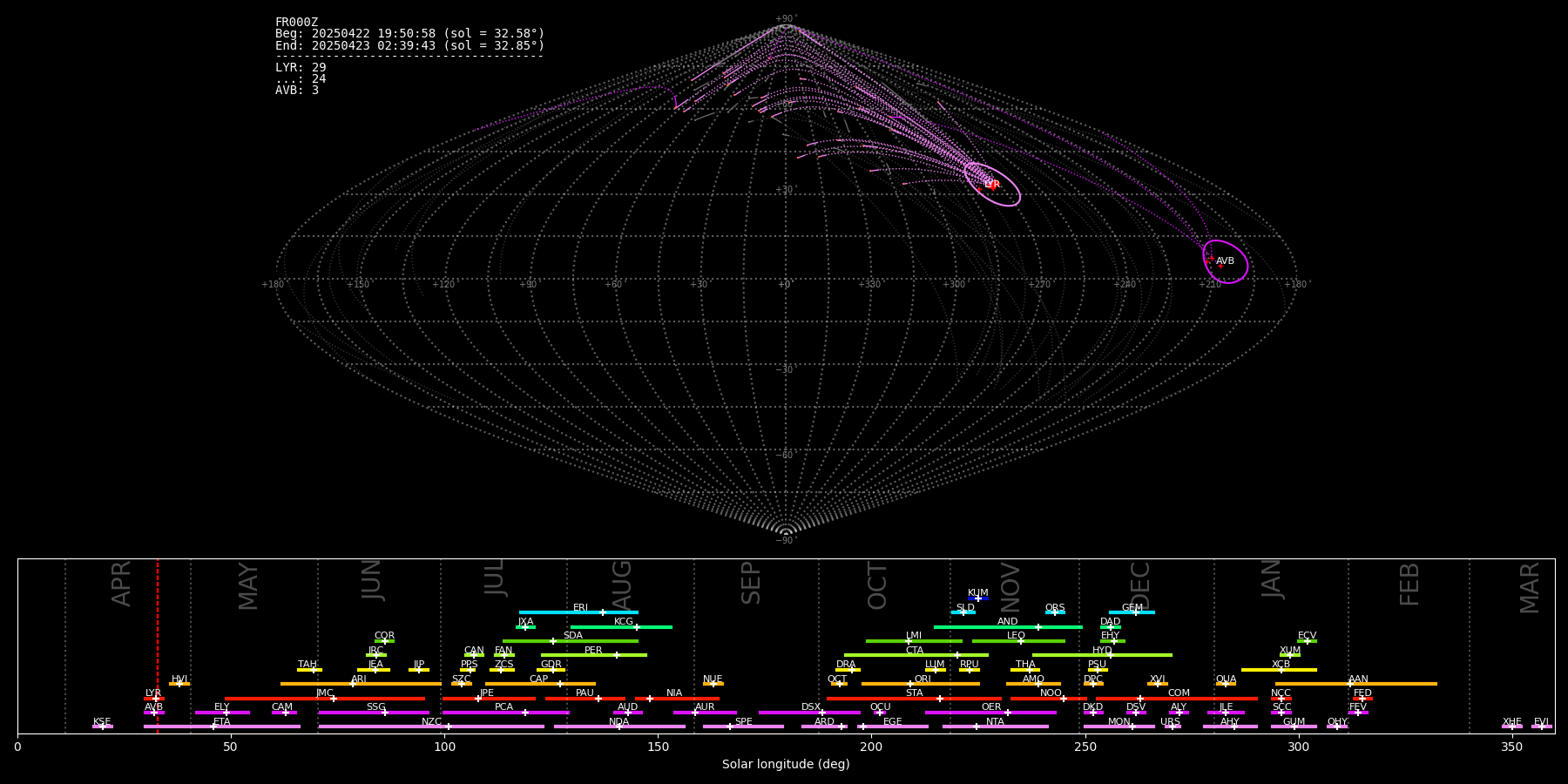Click the XHE shower bar
The height and width of the screenshot is (784, 1568).
click(1512, 727)
